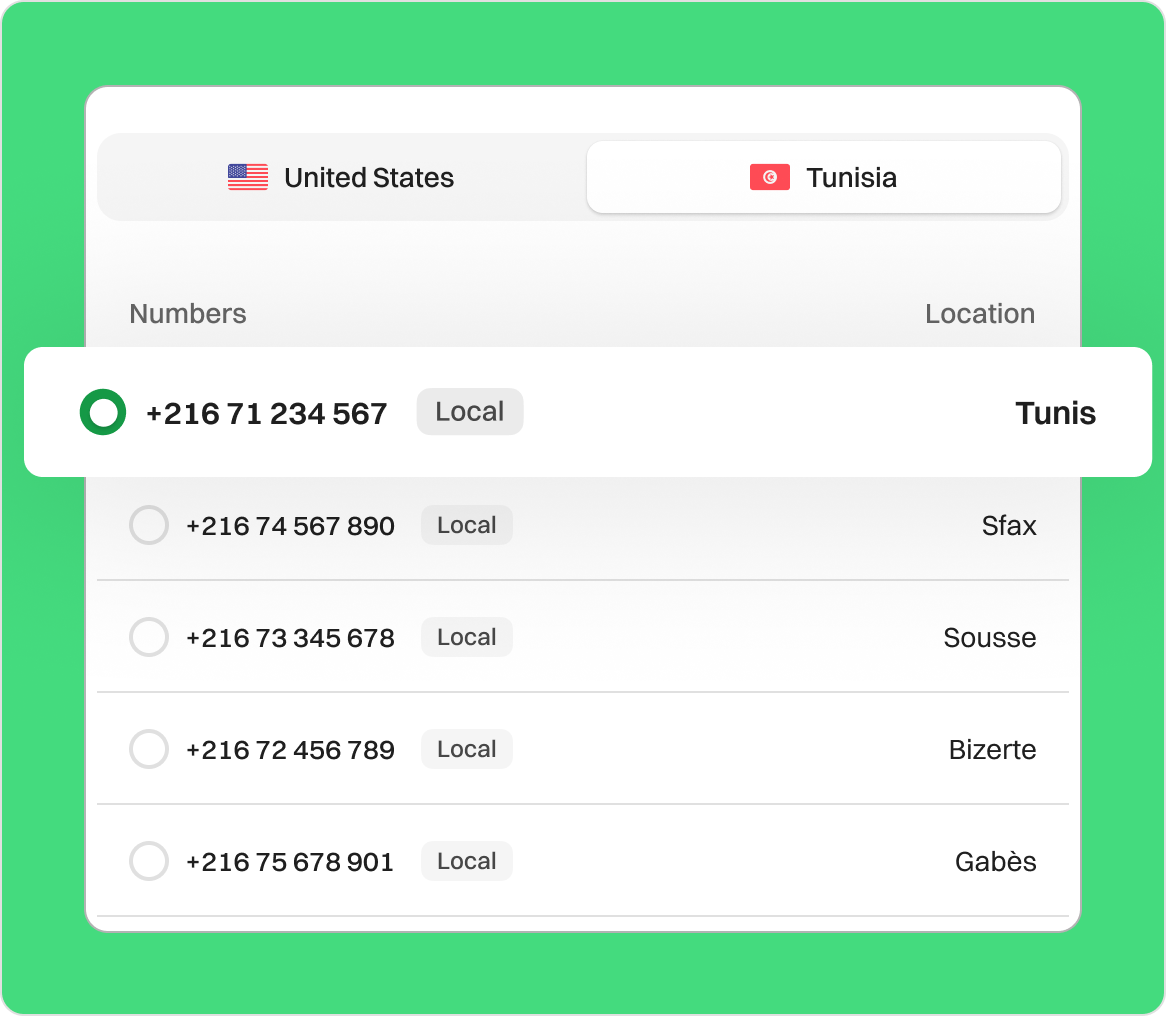This screenshot has height=1016, width=1166.
Task: Click the Local badge on the Tunis row
Action: point(469,412)
